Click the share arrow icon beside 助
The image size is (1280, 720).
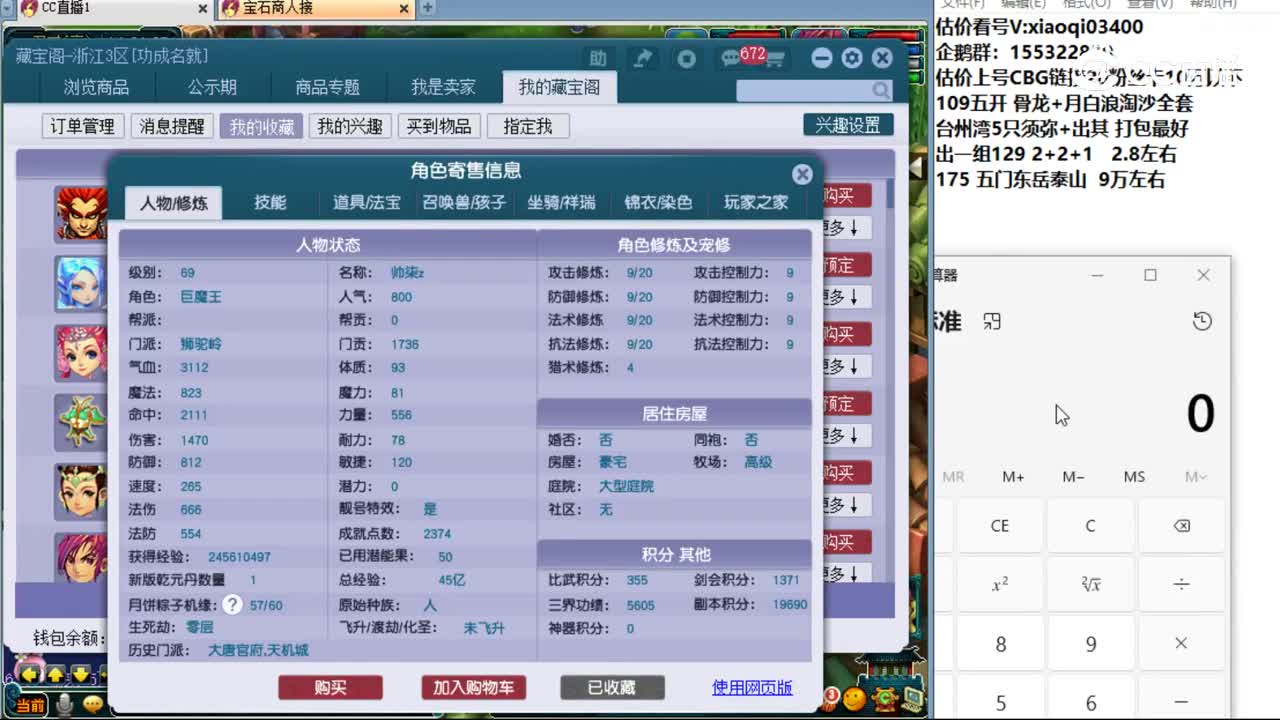pyautogui.click(x=643, y=58)
